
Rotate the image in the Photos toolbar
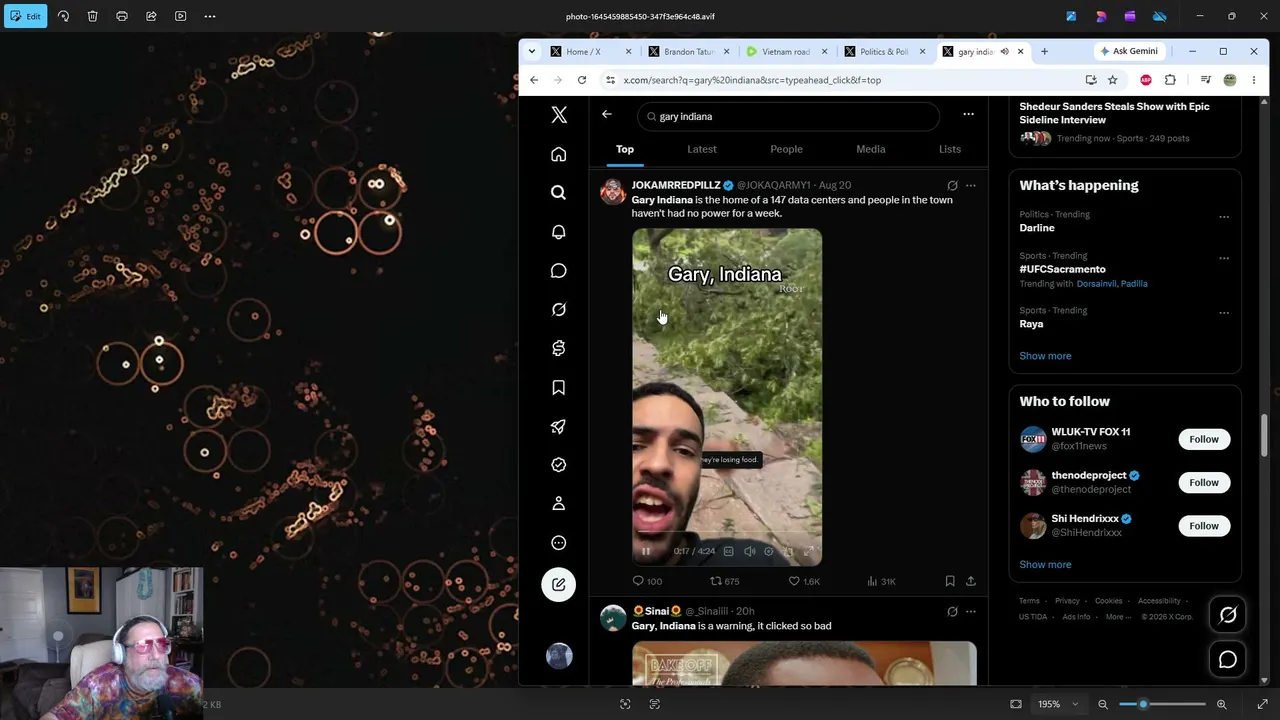coord(63,16)
